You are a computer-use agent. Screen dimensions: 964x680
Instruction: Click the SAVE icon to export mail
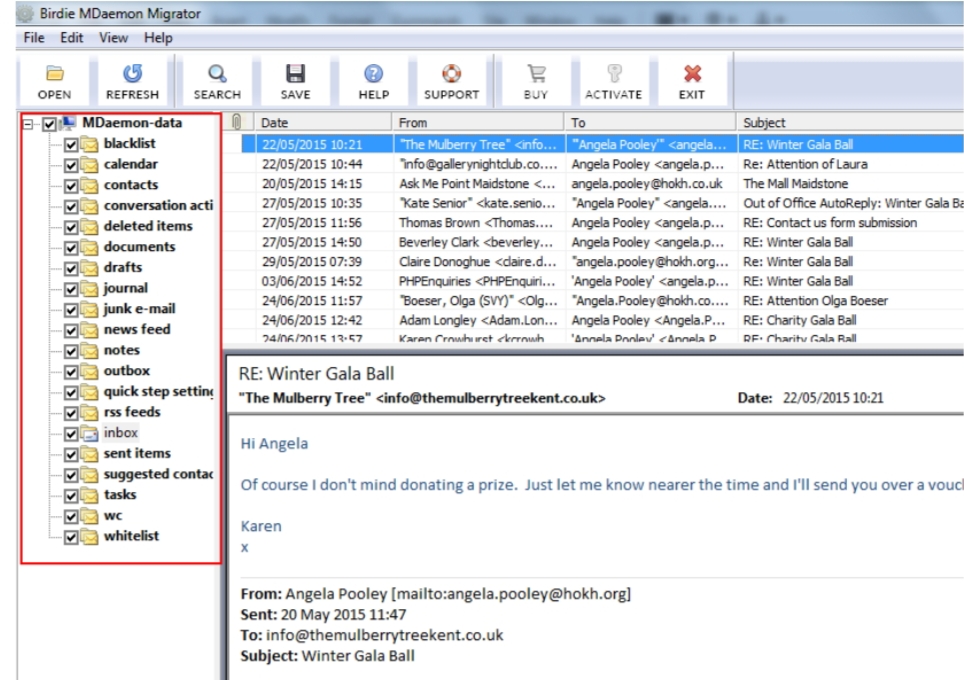point(294,80)
